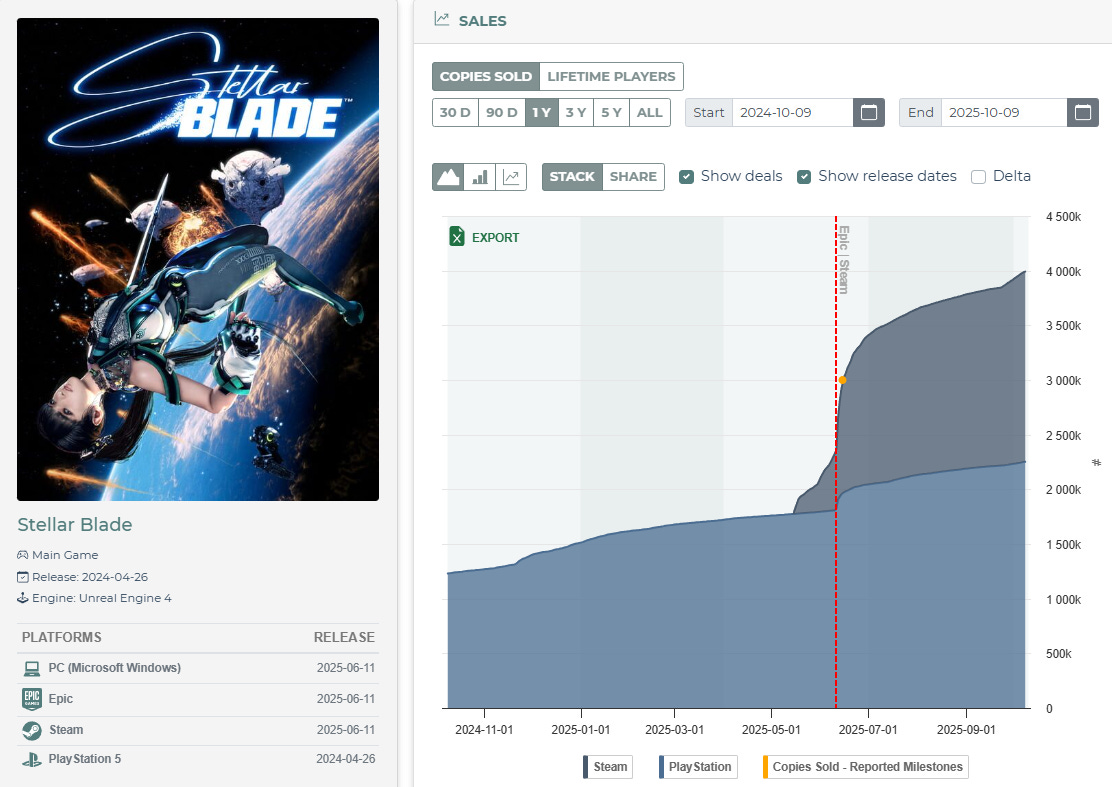Switch to the LIFETIME PLAYERS tab
The height and width of the screenshot is (787, 1112).
611,77
